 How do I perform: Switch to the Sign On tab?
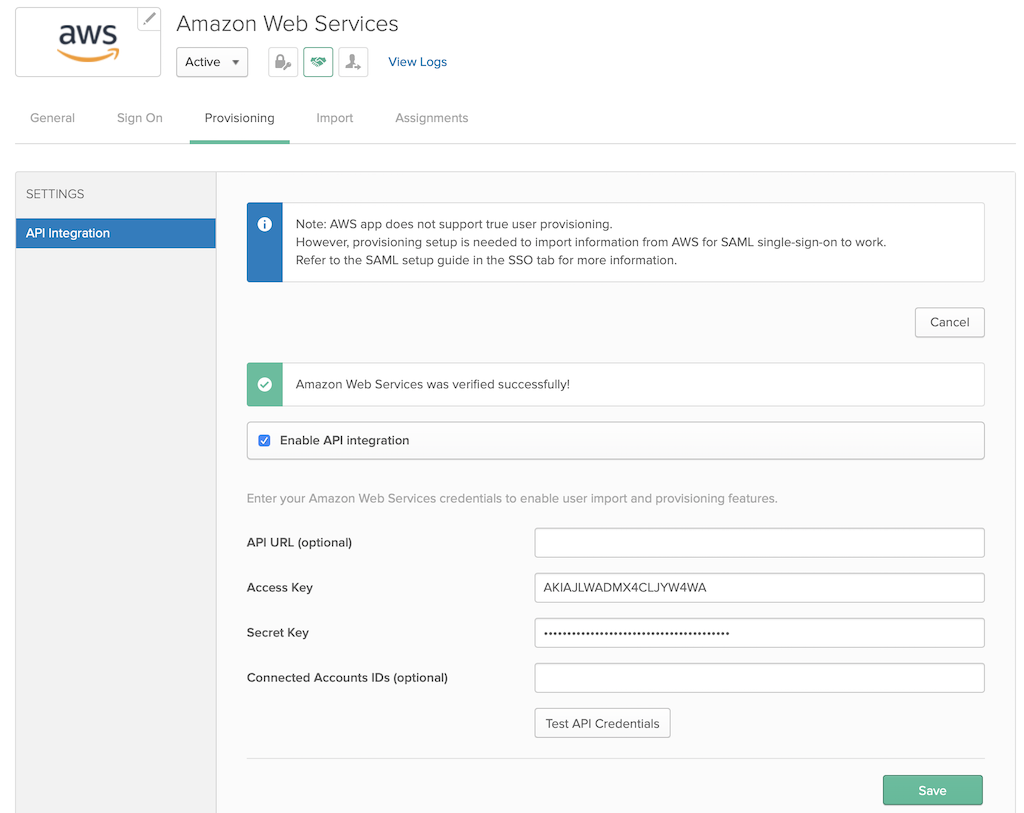click(140, 118)
